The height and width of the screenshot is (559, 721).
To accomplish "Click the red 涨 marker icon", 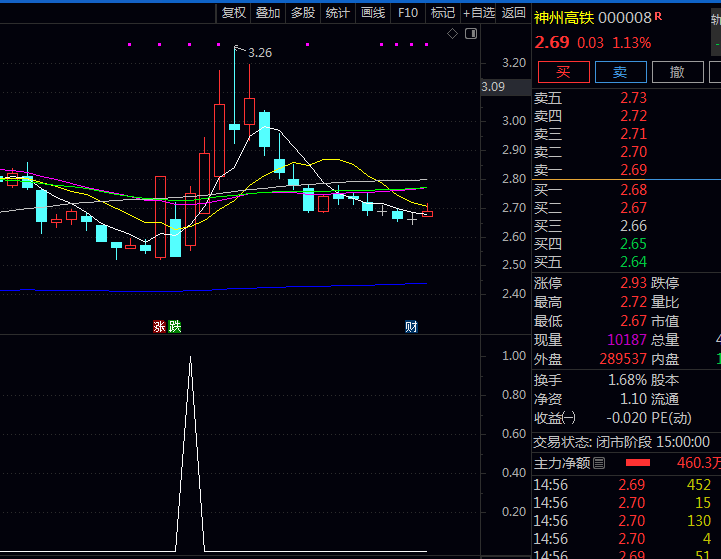I will [x=159, y=326].
